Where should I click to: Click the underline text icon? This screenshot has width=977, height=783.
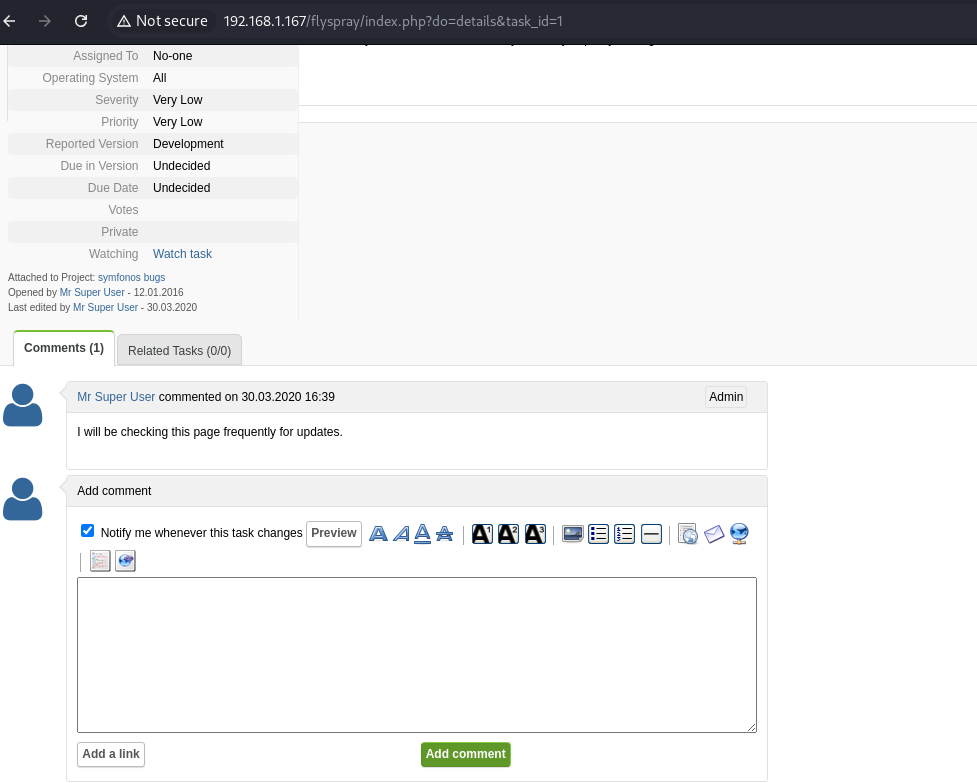[423, 534]
